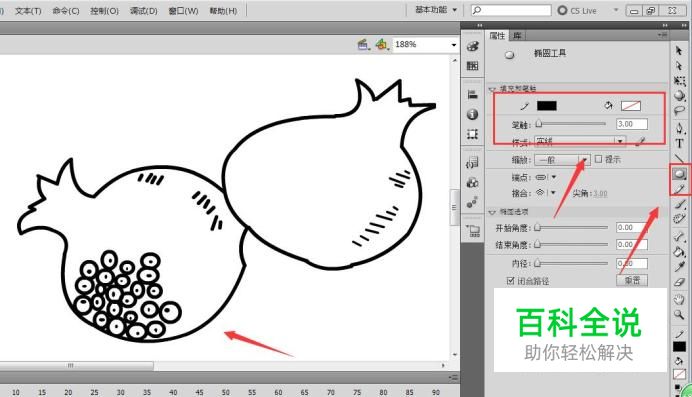
Task: Click the 开始角度 start angle slider handle
Action: [x=537, y=228]
